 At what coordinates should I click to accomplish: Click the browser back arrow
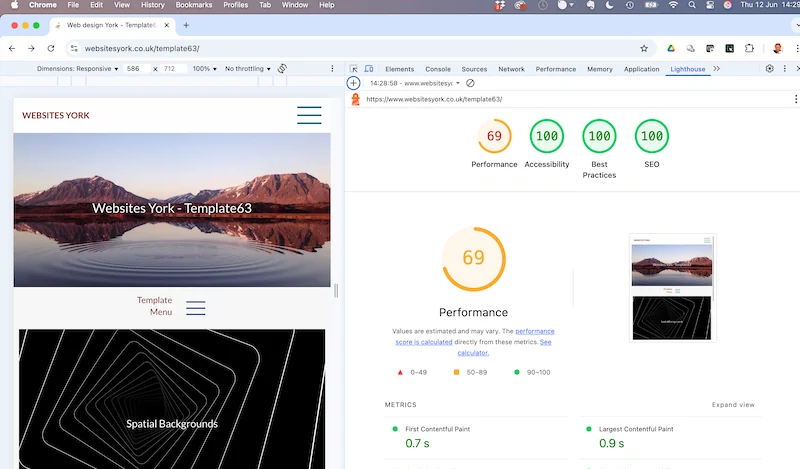pos(12,48)
